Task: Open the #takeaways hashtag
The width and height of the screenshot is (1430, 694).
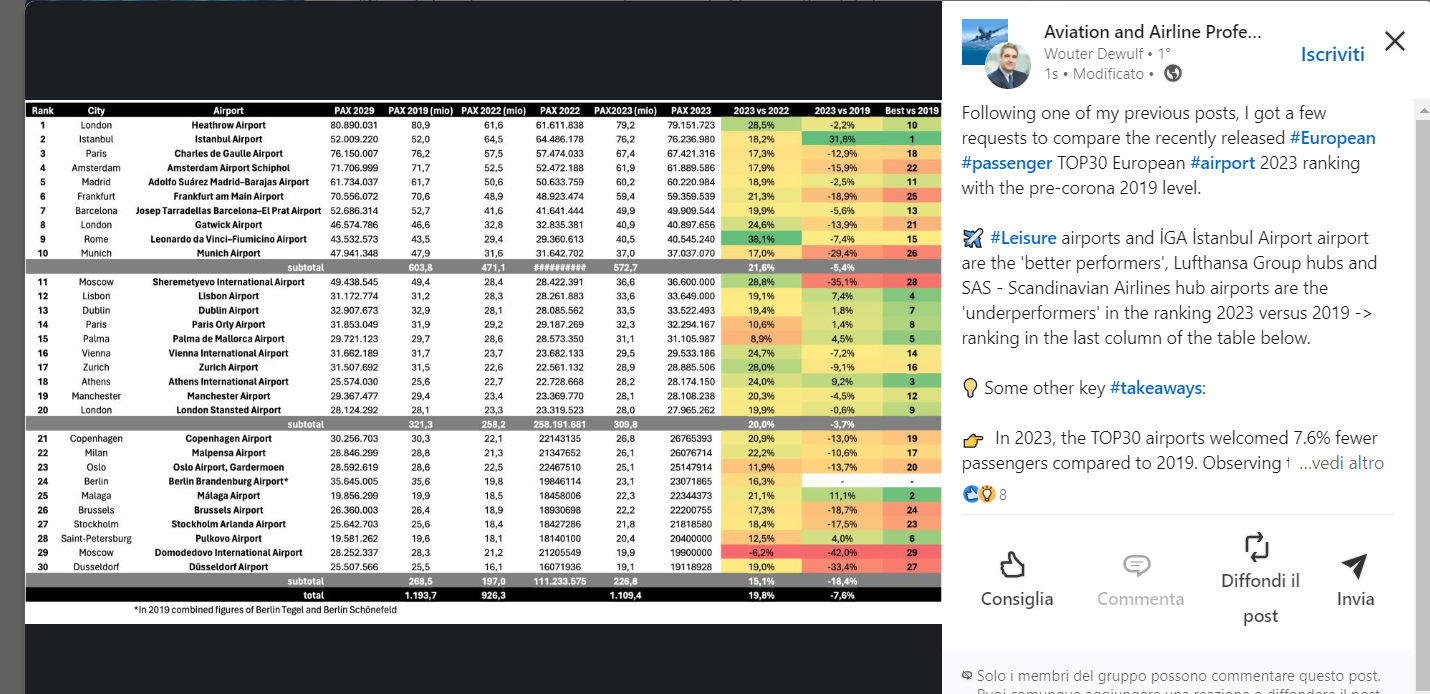Action: pos(1156,388)
